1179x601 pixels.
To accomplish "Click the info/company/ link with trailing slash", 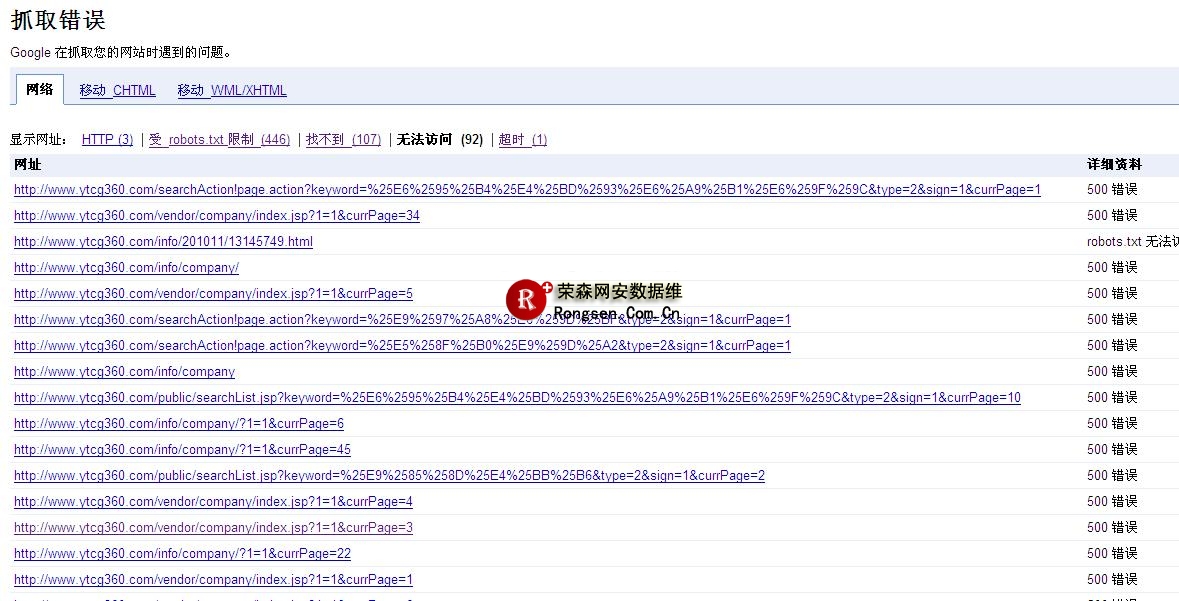I will [x=126, y=267].
